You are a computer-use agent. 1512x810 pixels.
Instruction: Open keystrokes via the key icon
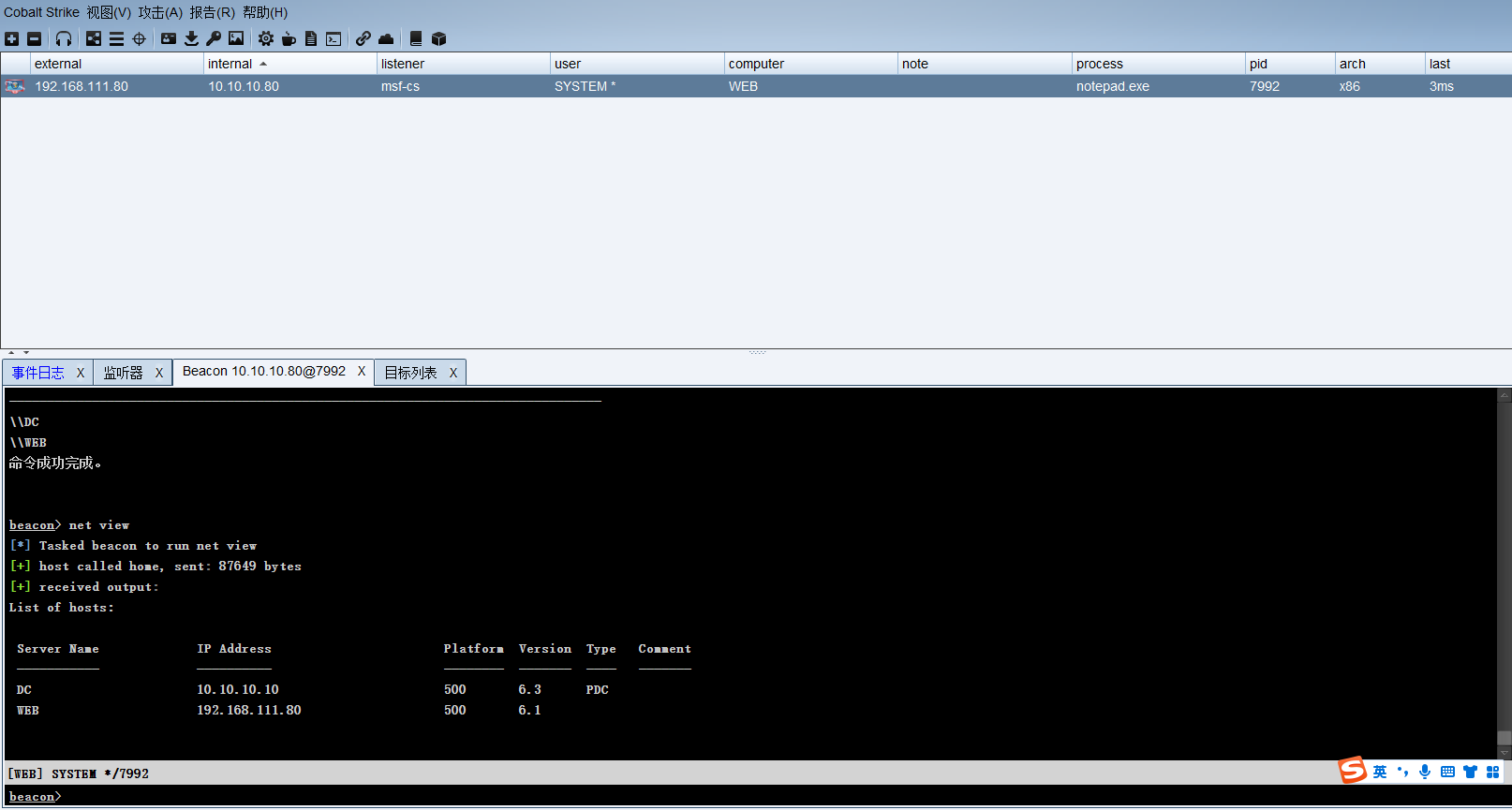click(x=214, y=38)
